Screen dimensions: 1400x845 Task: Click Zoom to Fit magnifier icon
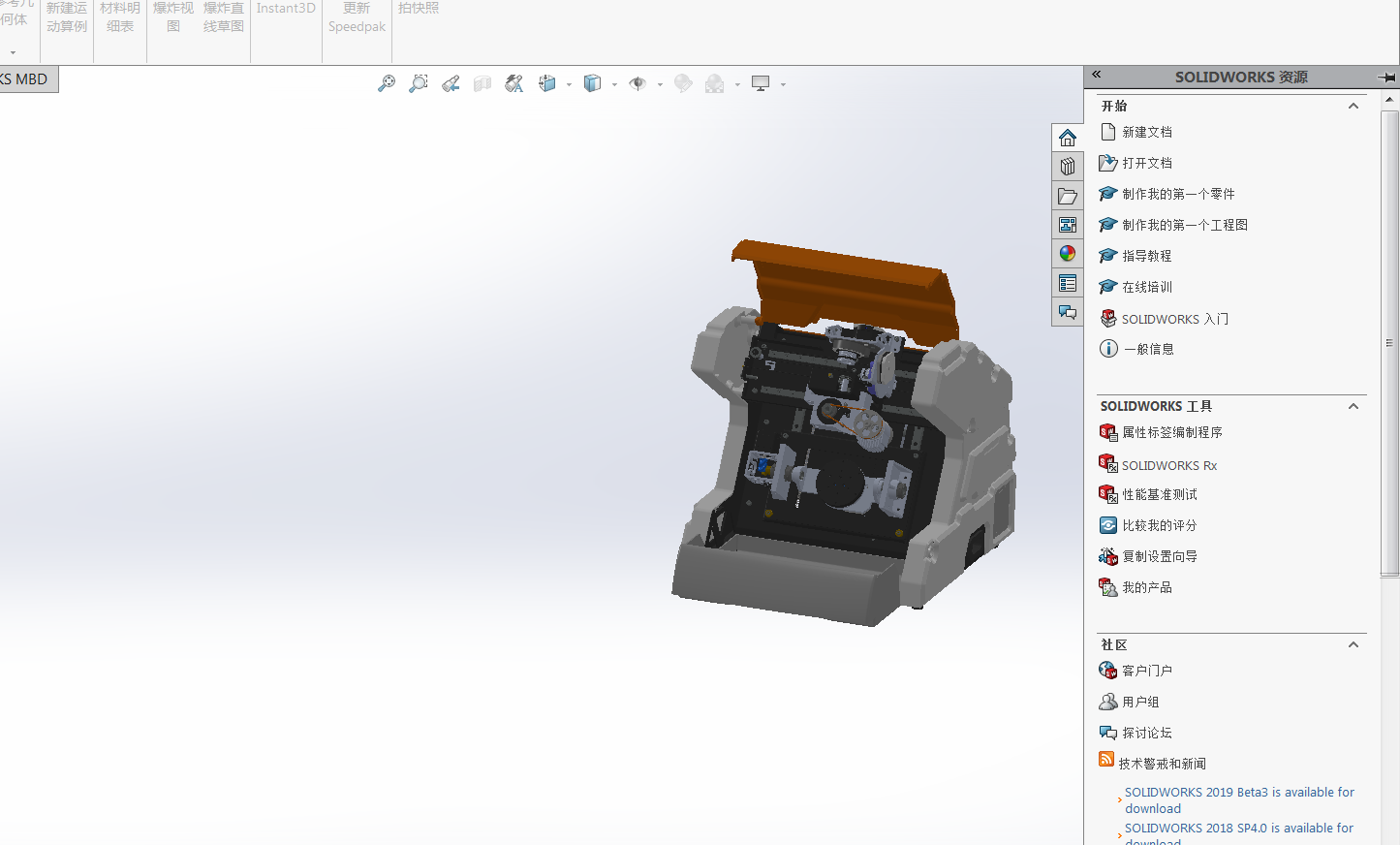click(x=386, y=84)
